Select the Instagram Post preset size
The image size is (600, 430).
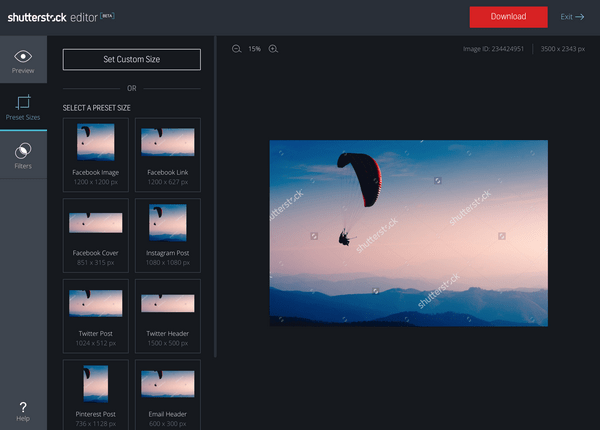168,233
